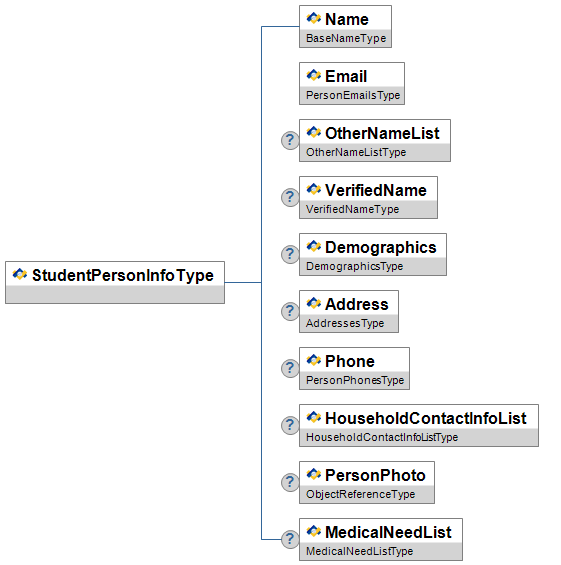Image resolution: width=561 pixels, height=565 pixels.
Task: Click the question mark icon beside VerifiedName
Action: [290, 197]
